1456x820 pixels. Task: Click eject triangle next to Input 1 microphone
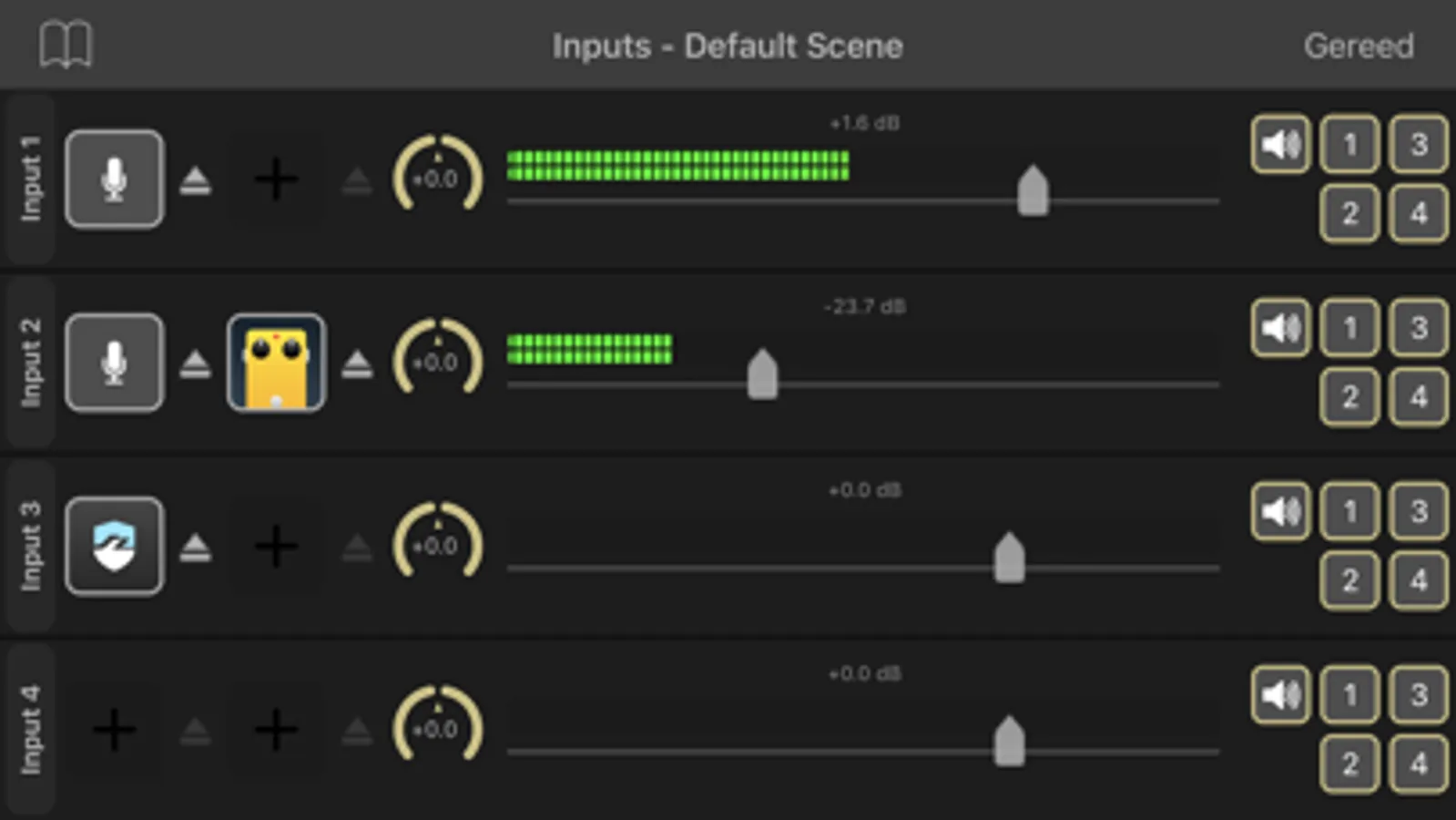pos(196,181)
